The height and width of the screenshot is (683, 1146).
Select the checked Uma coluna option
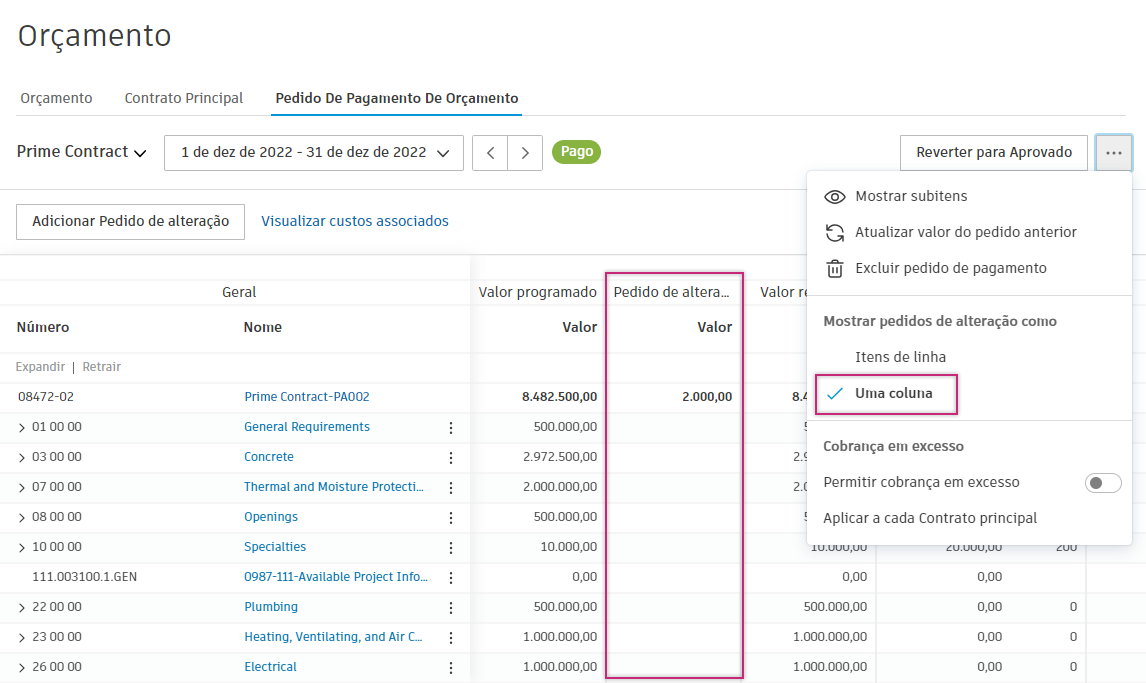[886, 394]
